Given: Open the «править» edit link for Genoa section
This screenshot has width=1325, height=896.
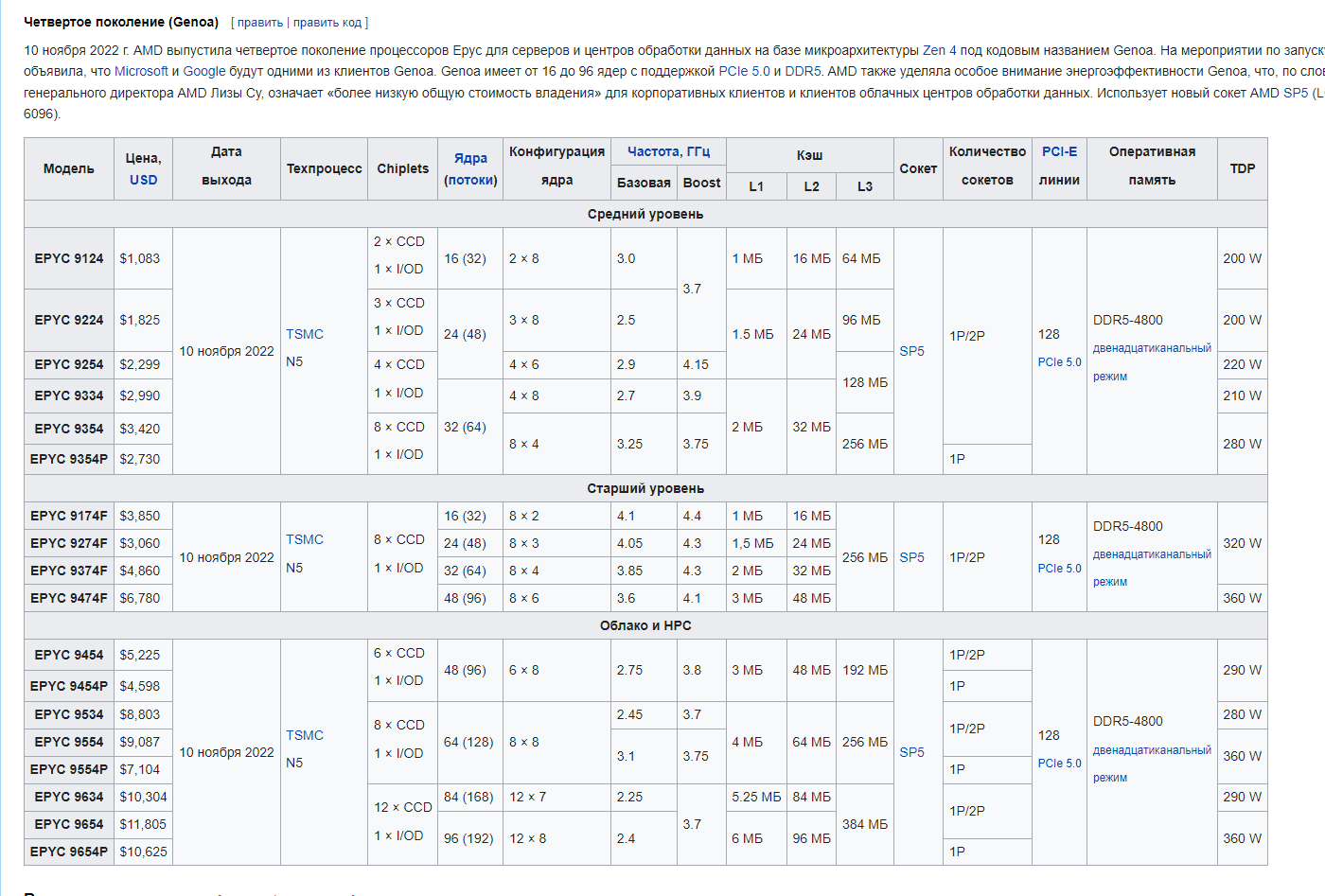Looking at the screenshot, I should [260, 23].
